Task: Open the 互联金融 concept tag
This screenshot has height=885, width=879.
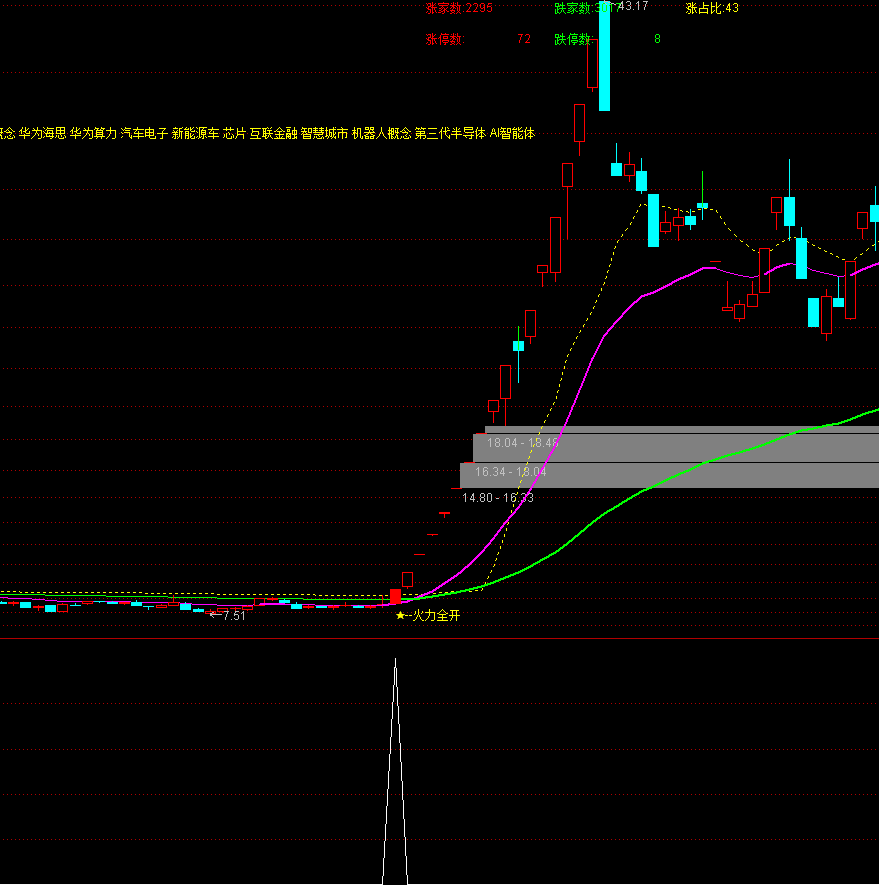Action: tap(273, 133)
